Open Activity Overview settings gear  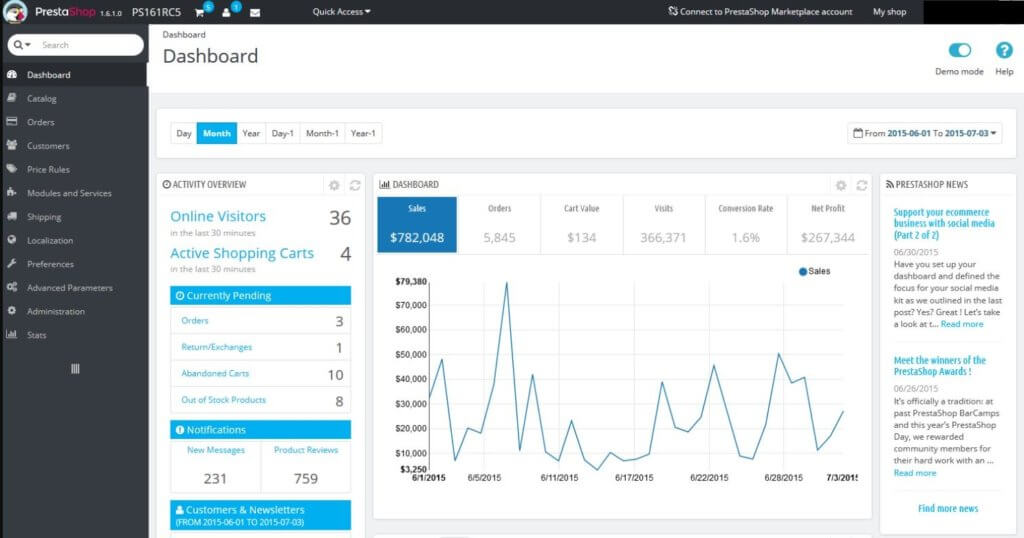click(334, 185)
